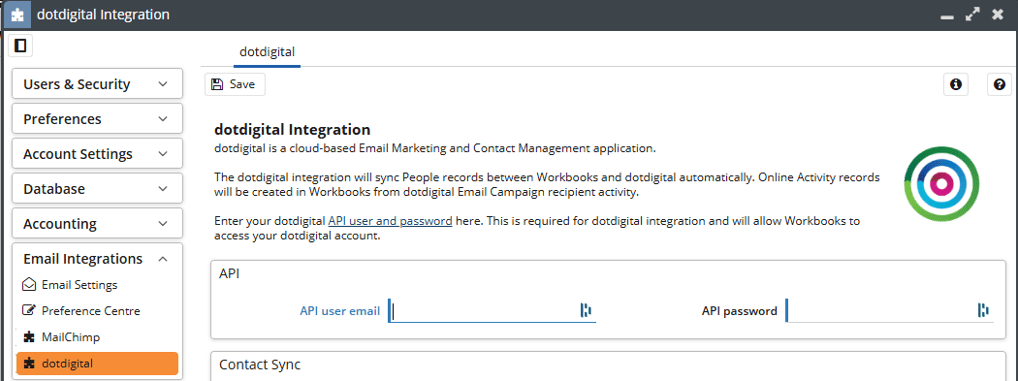Click the 'Contact Sync' section header
The image size is (1018, 381).
point(260,364)
